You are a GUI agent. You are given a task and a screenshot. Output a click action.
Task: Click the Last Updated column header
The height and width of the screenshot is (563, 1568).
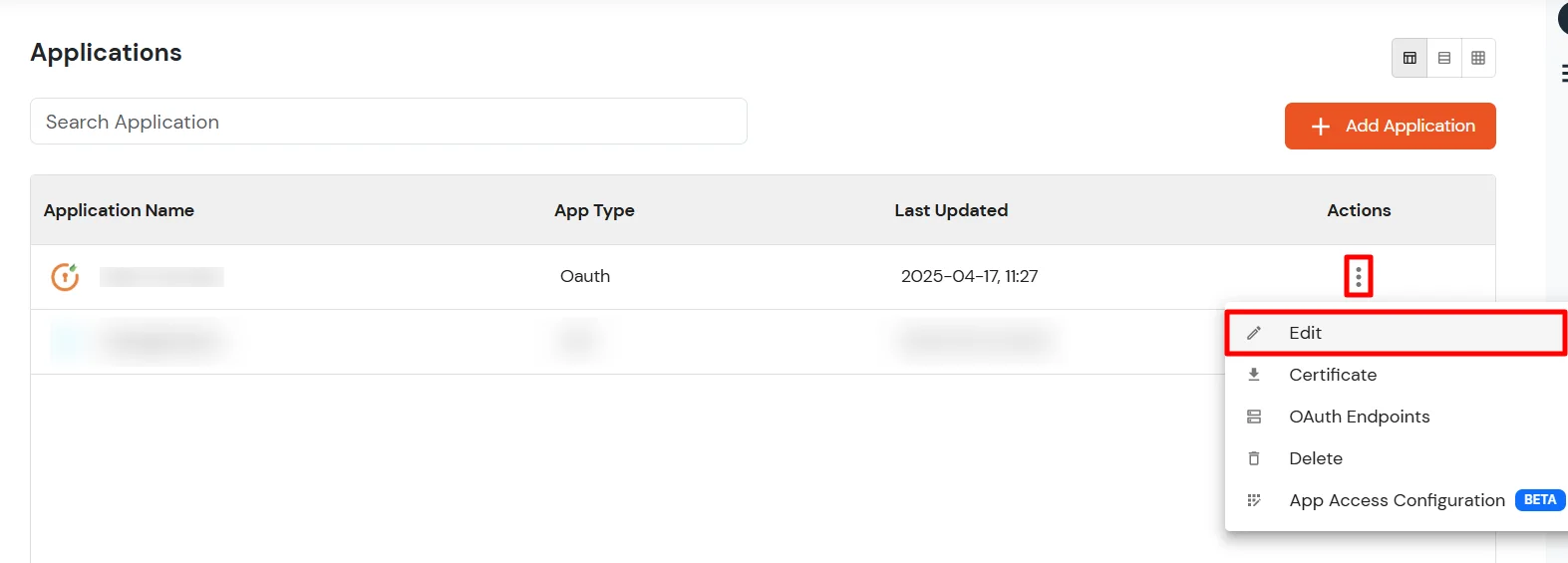pos(951,210)
